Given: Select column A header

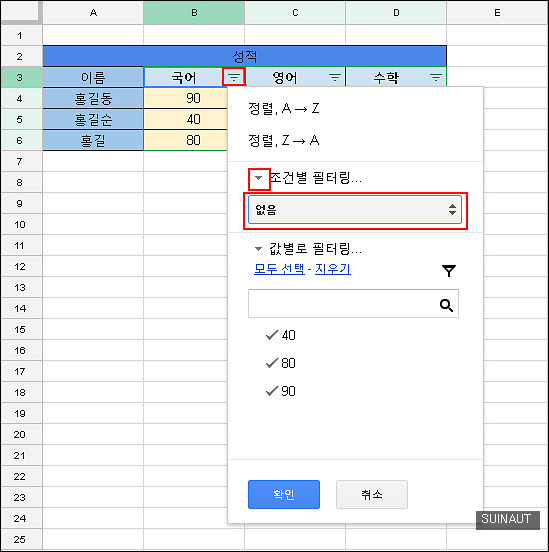Looking at the screenshot, I should pyautogui.click(x=93, y=13).
